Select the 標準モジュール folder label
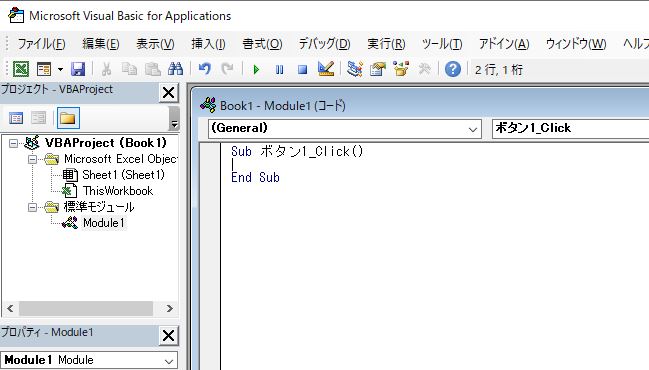Viewport: 649px width, 370px height. point(99,207)
